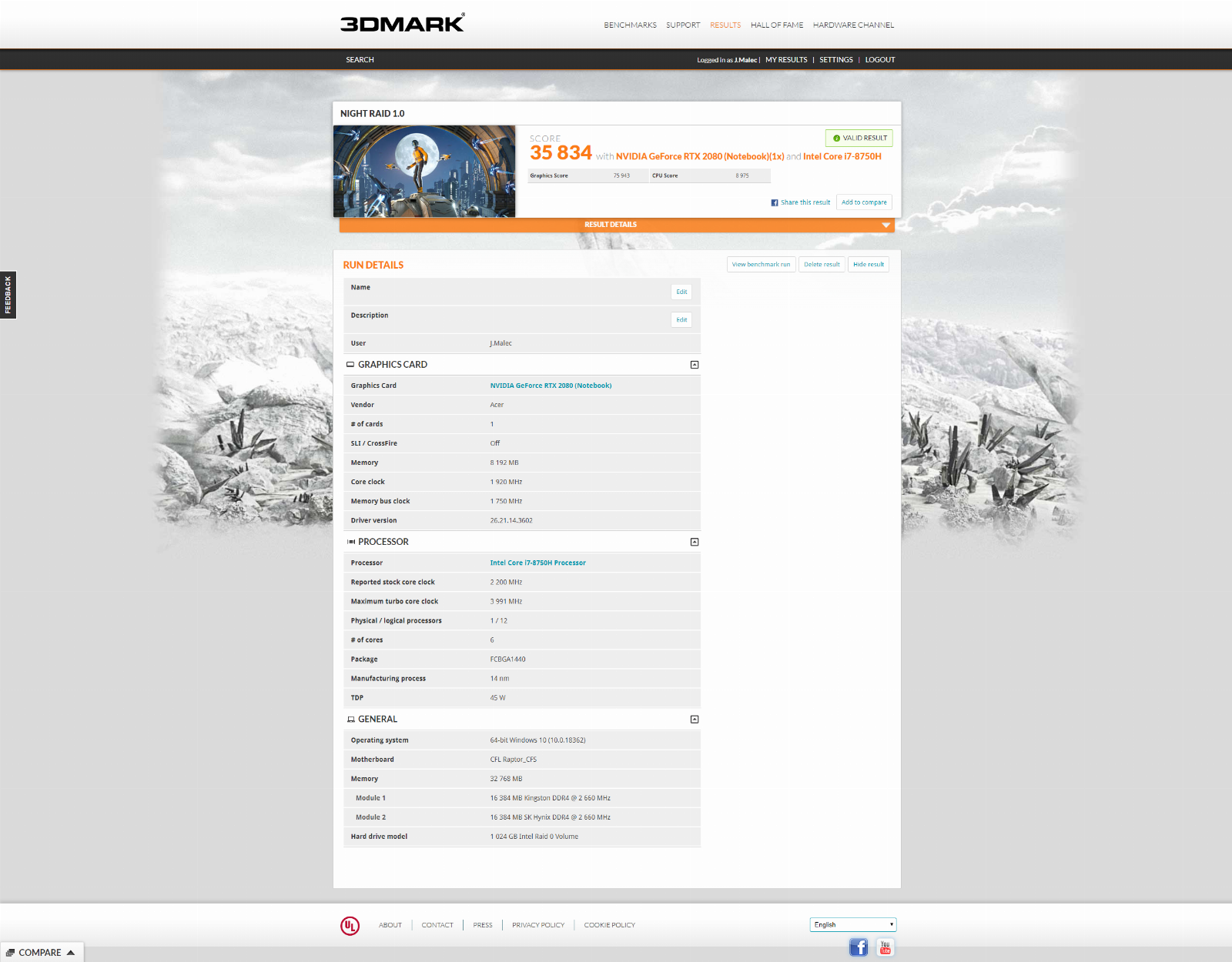Expand the Result Details orange bar

[x=617, y=225]
